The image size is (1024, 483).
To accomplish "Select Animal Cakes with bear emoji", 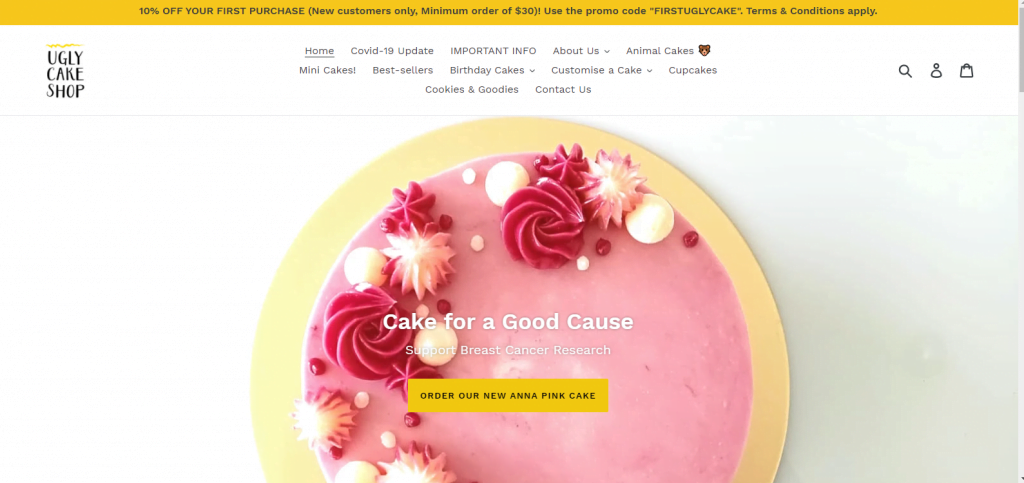I will tap(668, 51).
